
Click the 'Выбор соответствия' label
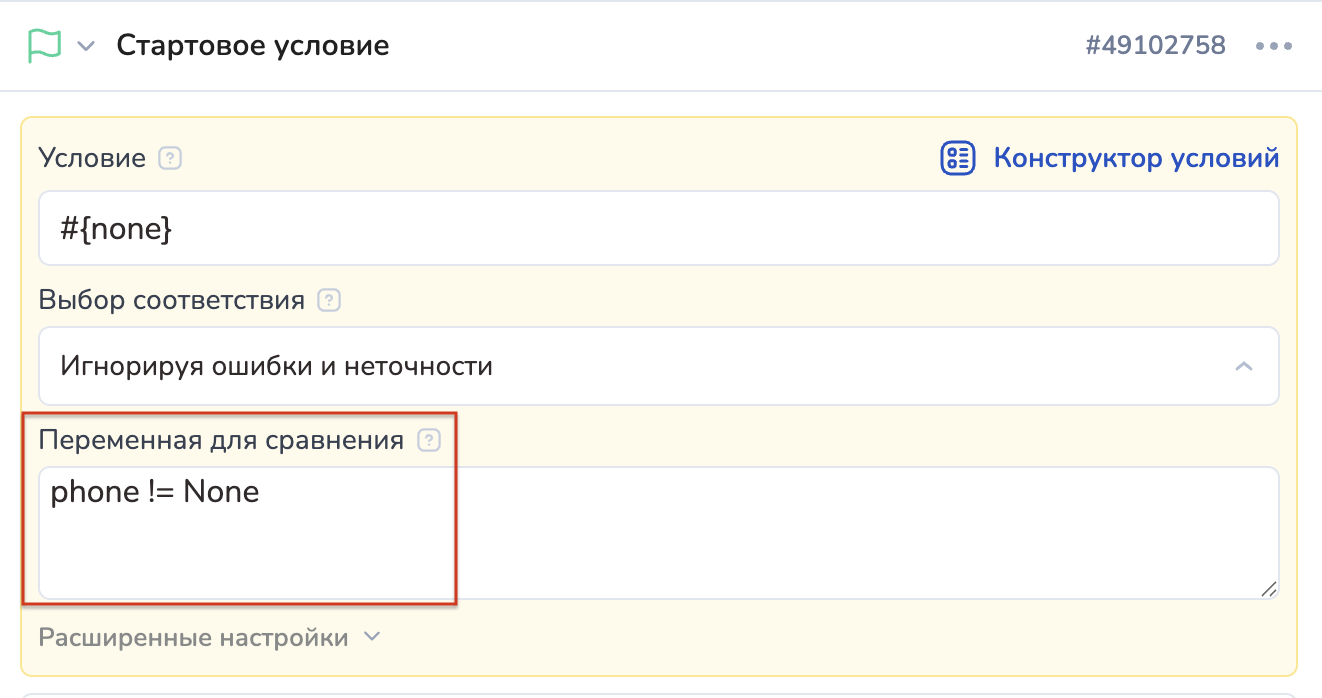171,300
